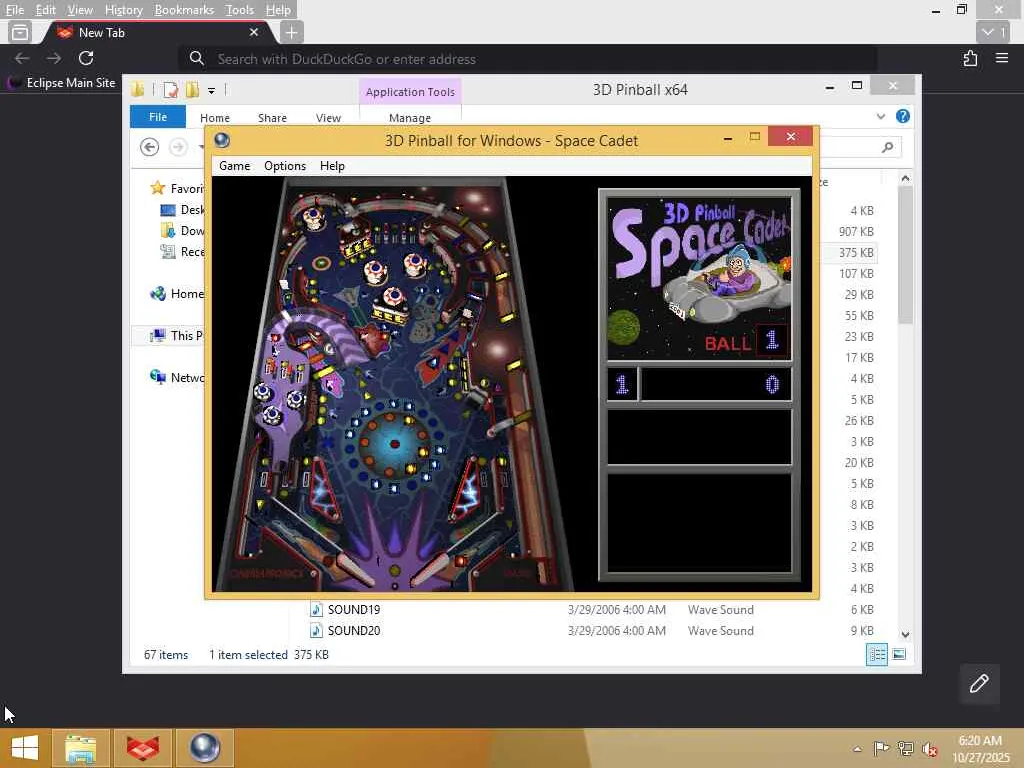
Task: Open the Help menu in Pinball
Action: point(332,166)
